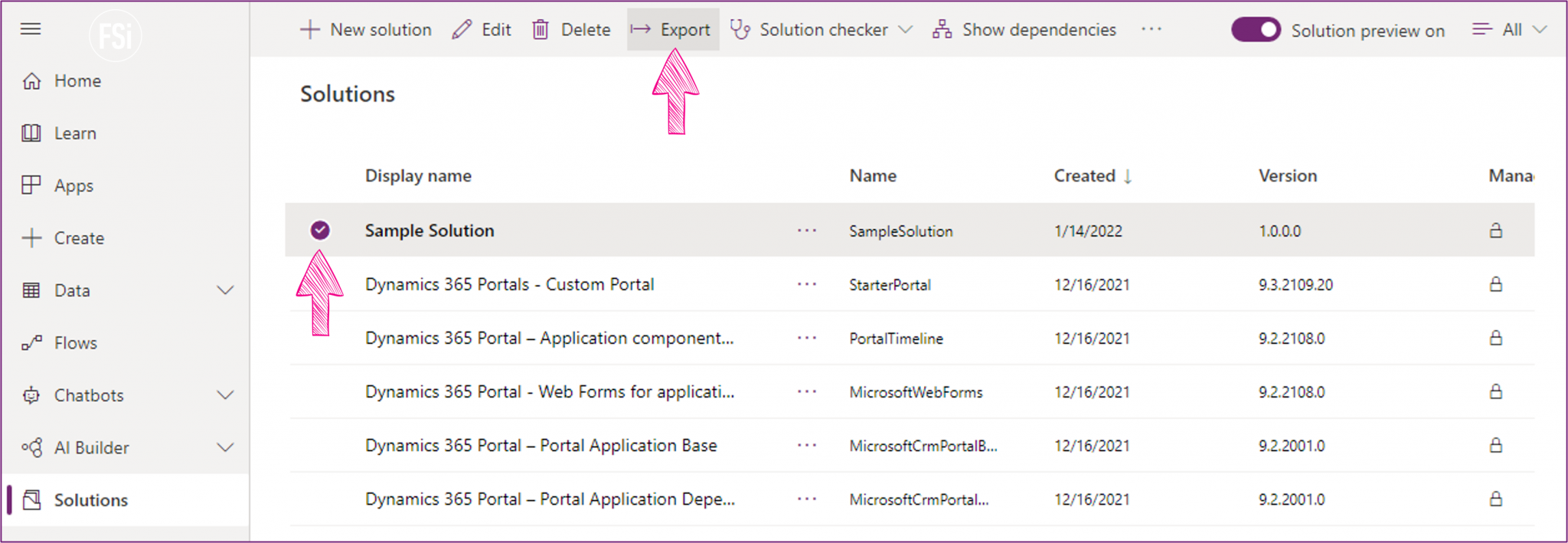Image resolution: width=1568 pixels, height=543 pixels.
Task: Open more options for Sample Solution
Action: [807, 231]
